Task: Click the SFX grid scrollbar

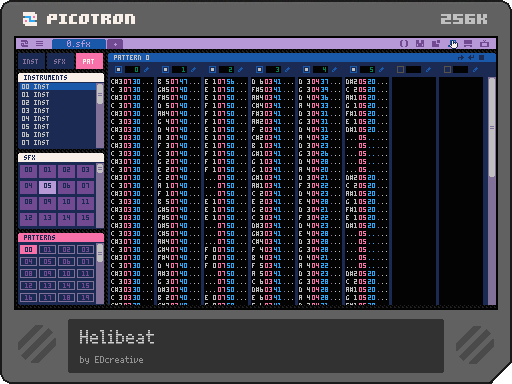Action: coord(100,196)
